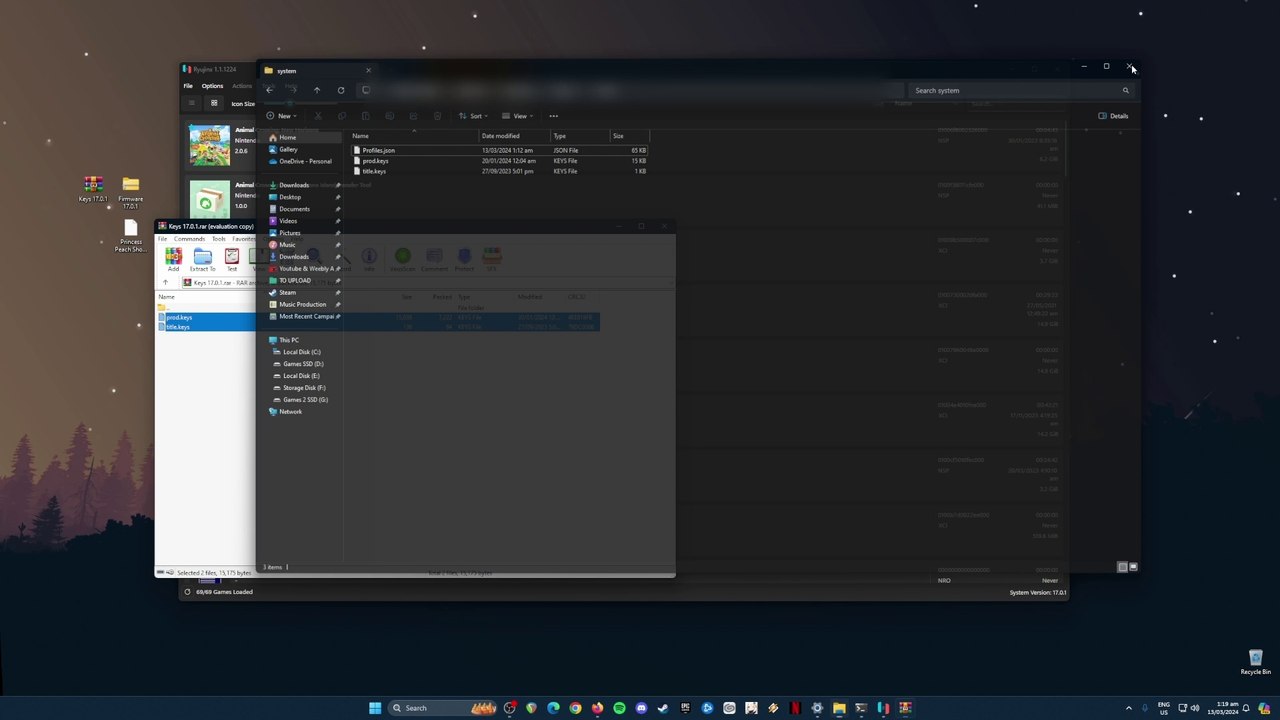This screenshot has width=1280, height=720.
Task: Open the View dropdown in File Explorer
Action: click(x=518, y=116)
